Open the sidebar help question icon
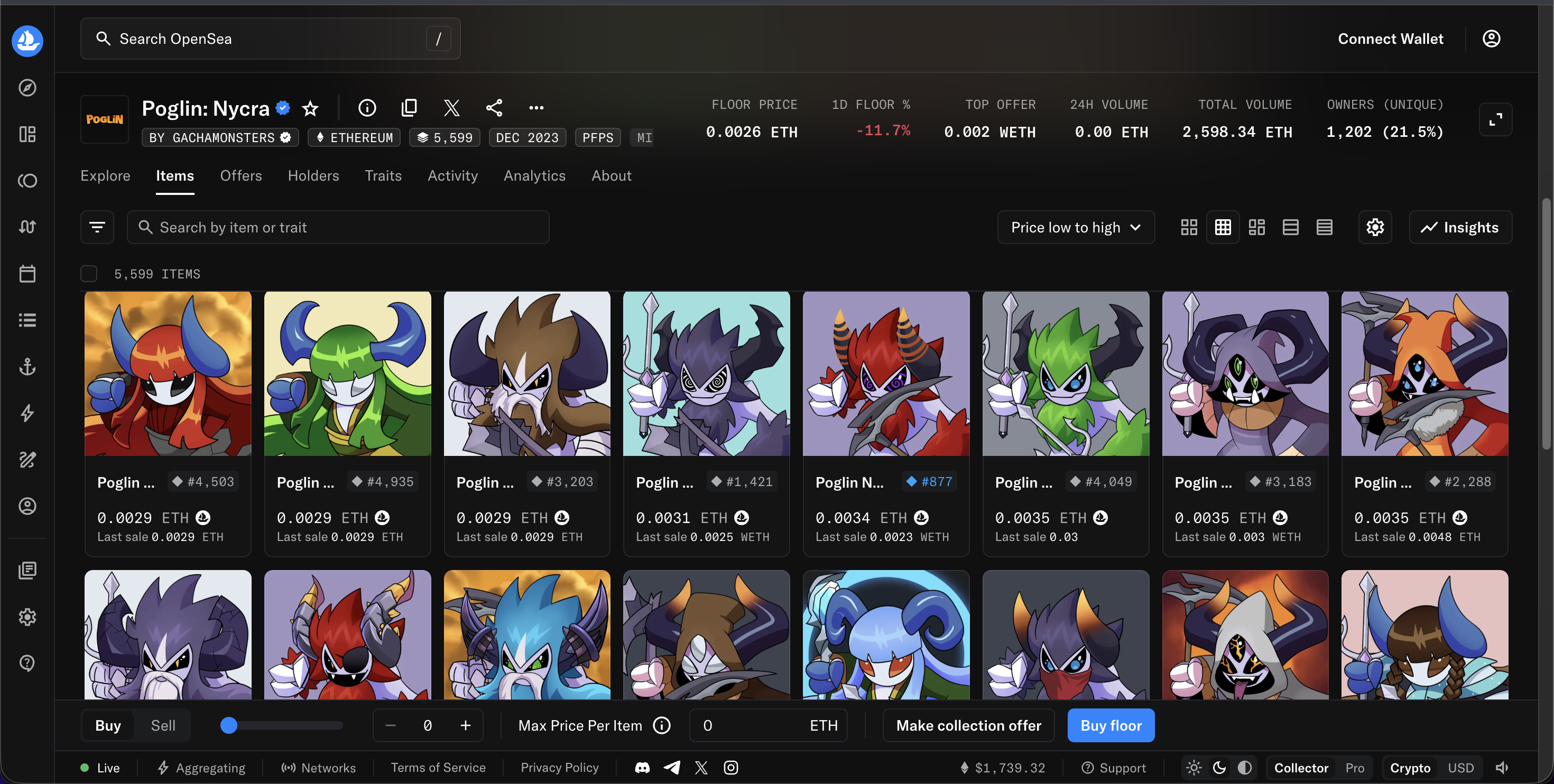The height and width of the screenshot is (784, 1554). pos(27,664)
